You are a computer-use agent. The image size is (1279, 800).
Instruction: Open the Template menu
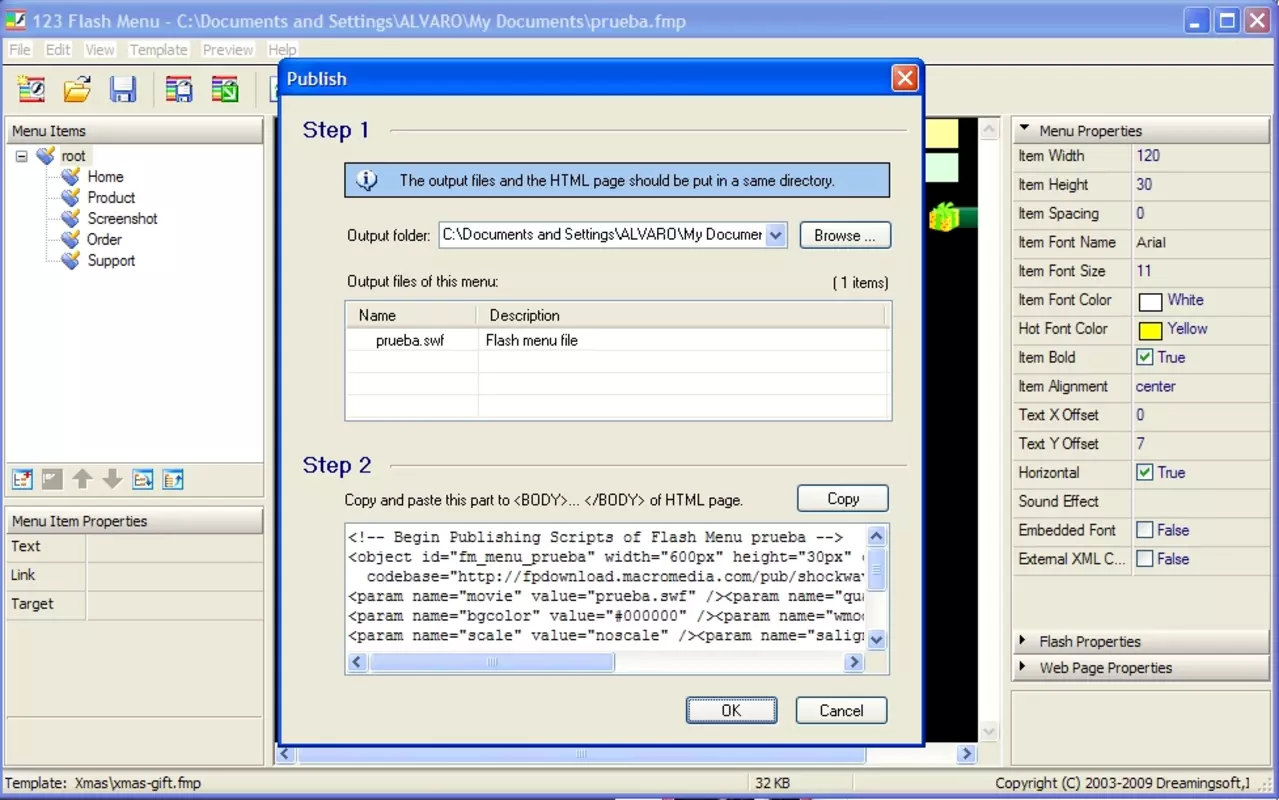coord(158,49)
